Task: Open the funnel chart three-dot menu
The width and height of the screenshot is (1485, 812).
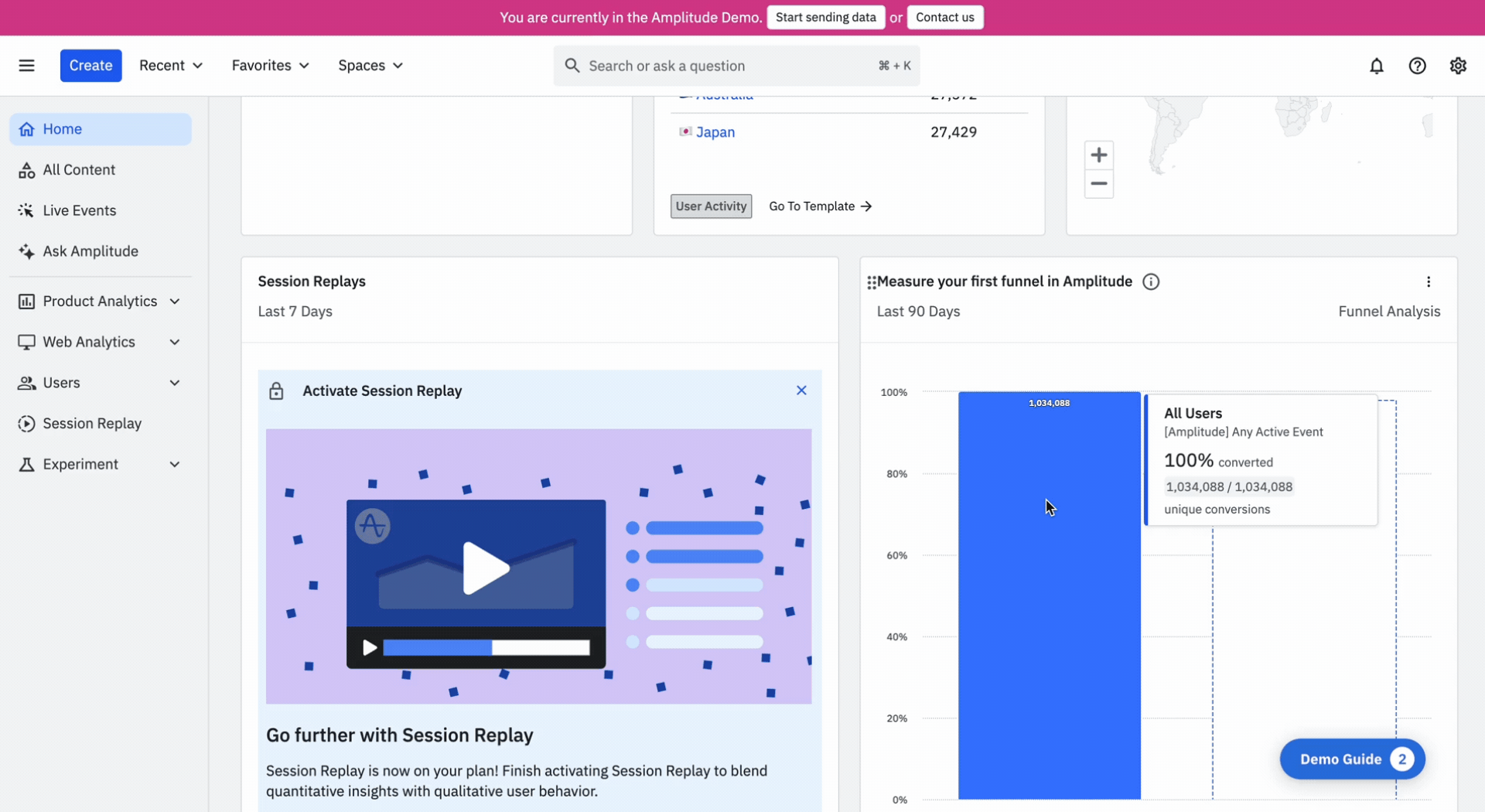Action: tap(1429, 282)
